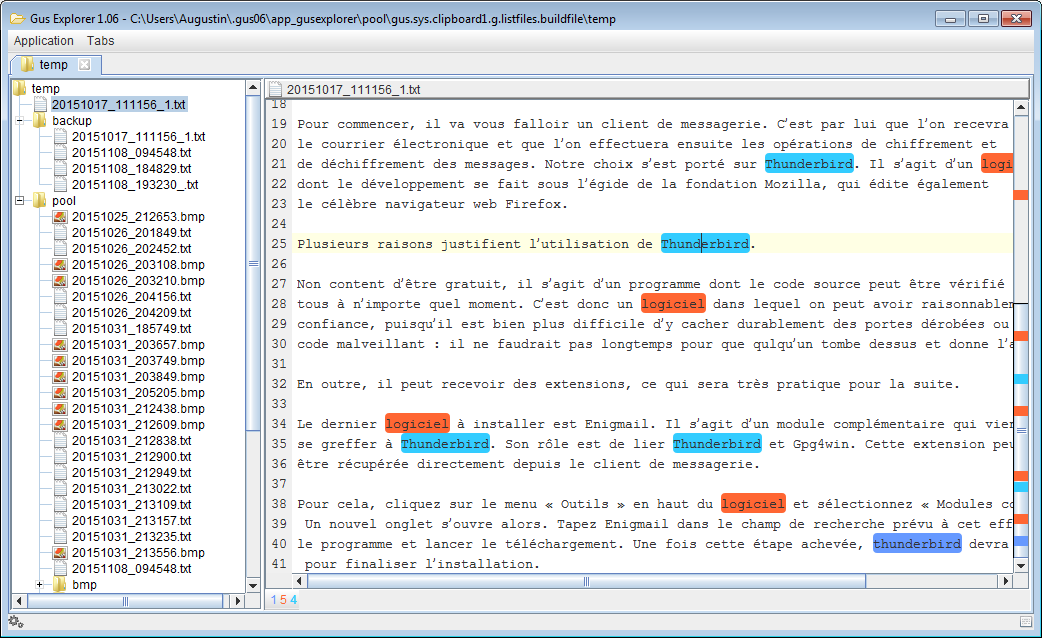Image resolution: width=1042 pixels, height=638 pixels.
Task: Select 20151108_094548.txt in backup folder
Action: coord(132,152)
